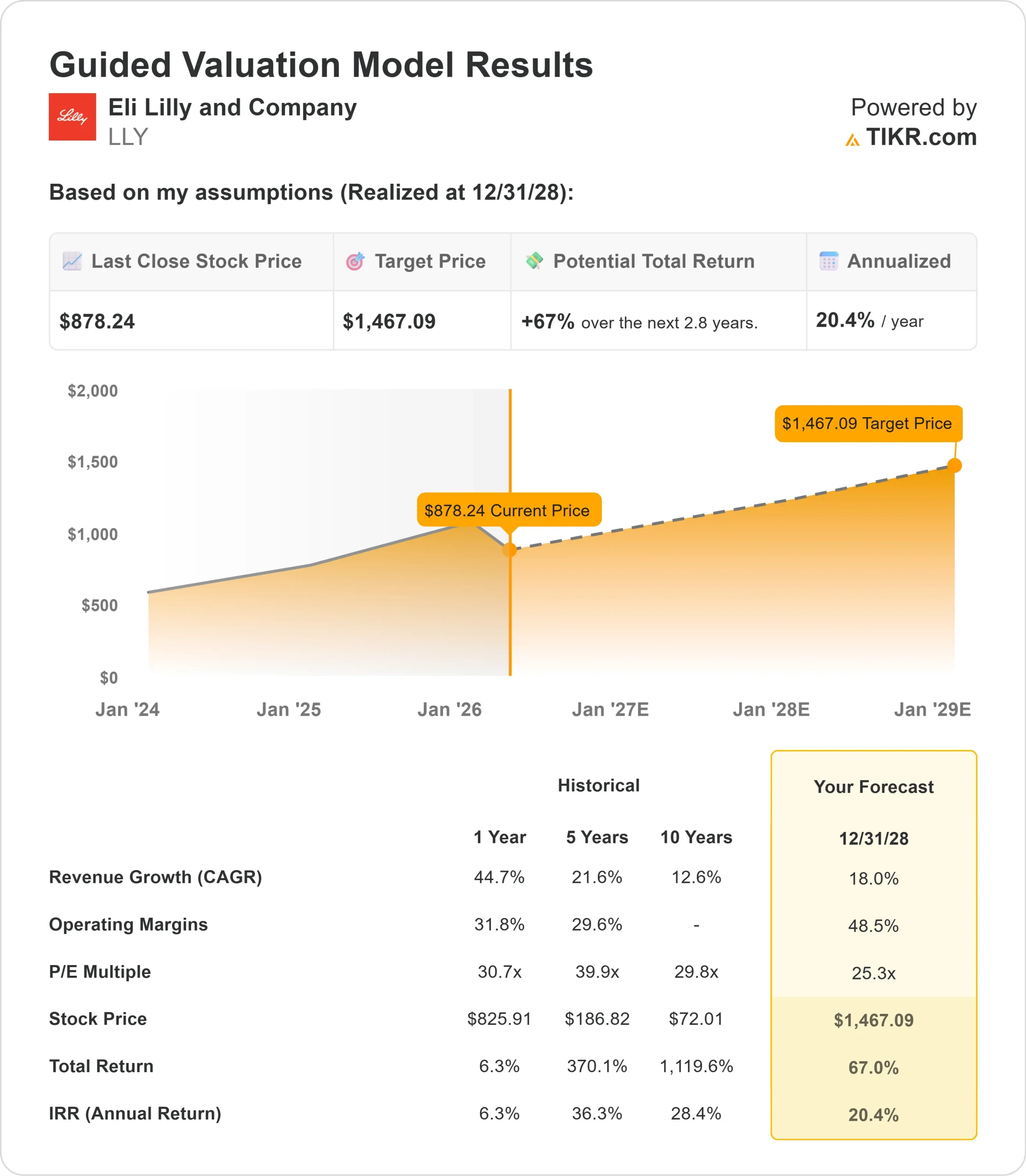
Task: Click the TIKR.com link text
Action: click(921, 137)
